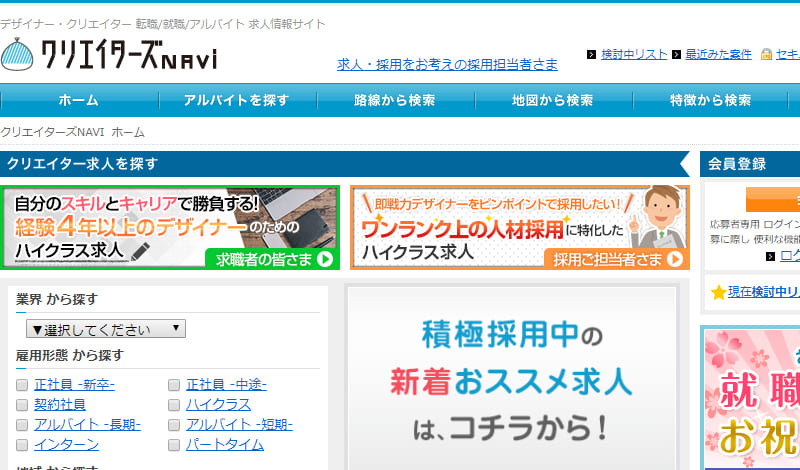Click the 現在検討中リスト link
This screenshot has height=470, width=800.
pos(764,292)
